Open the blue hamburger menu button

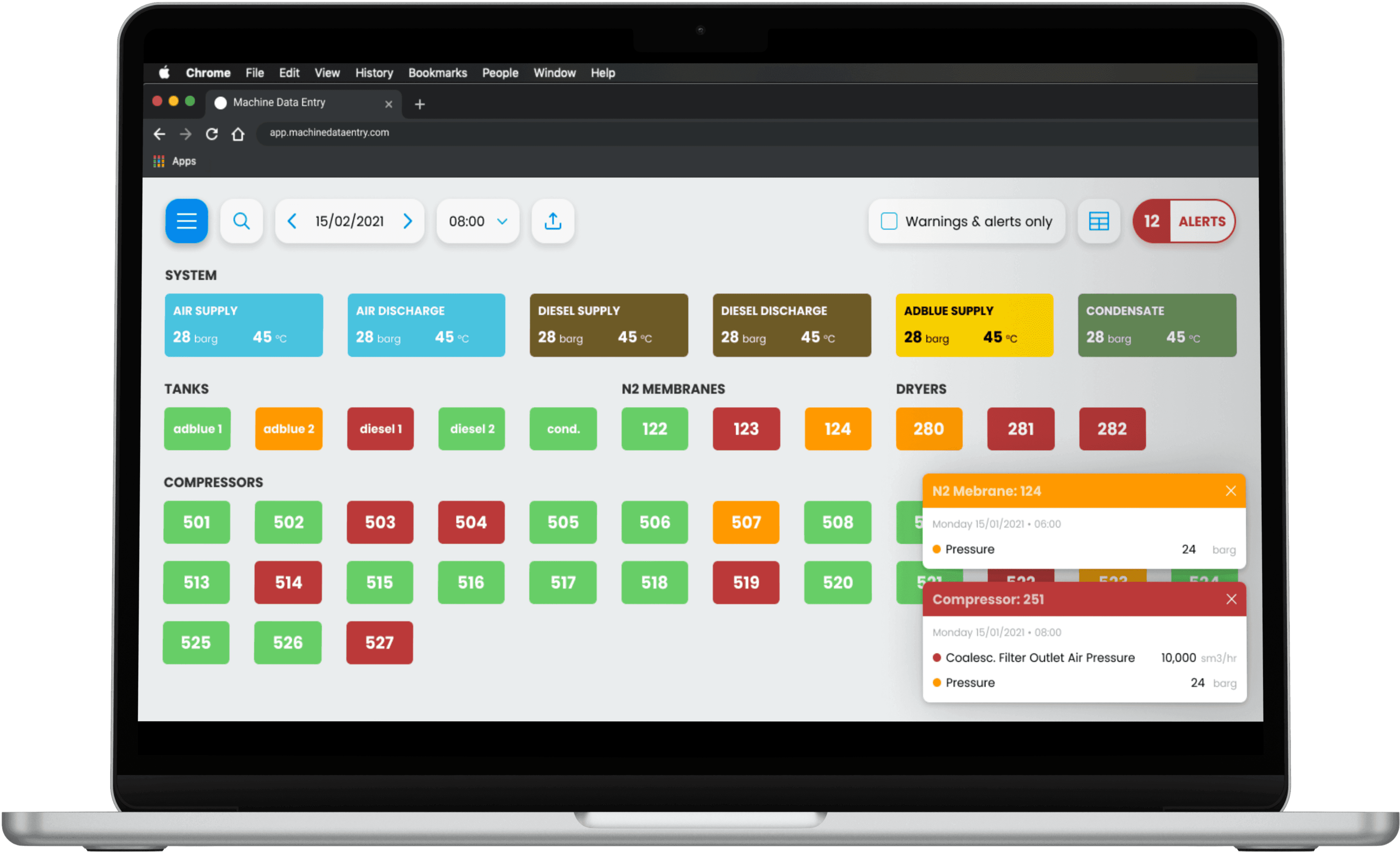tap(186, 221)
